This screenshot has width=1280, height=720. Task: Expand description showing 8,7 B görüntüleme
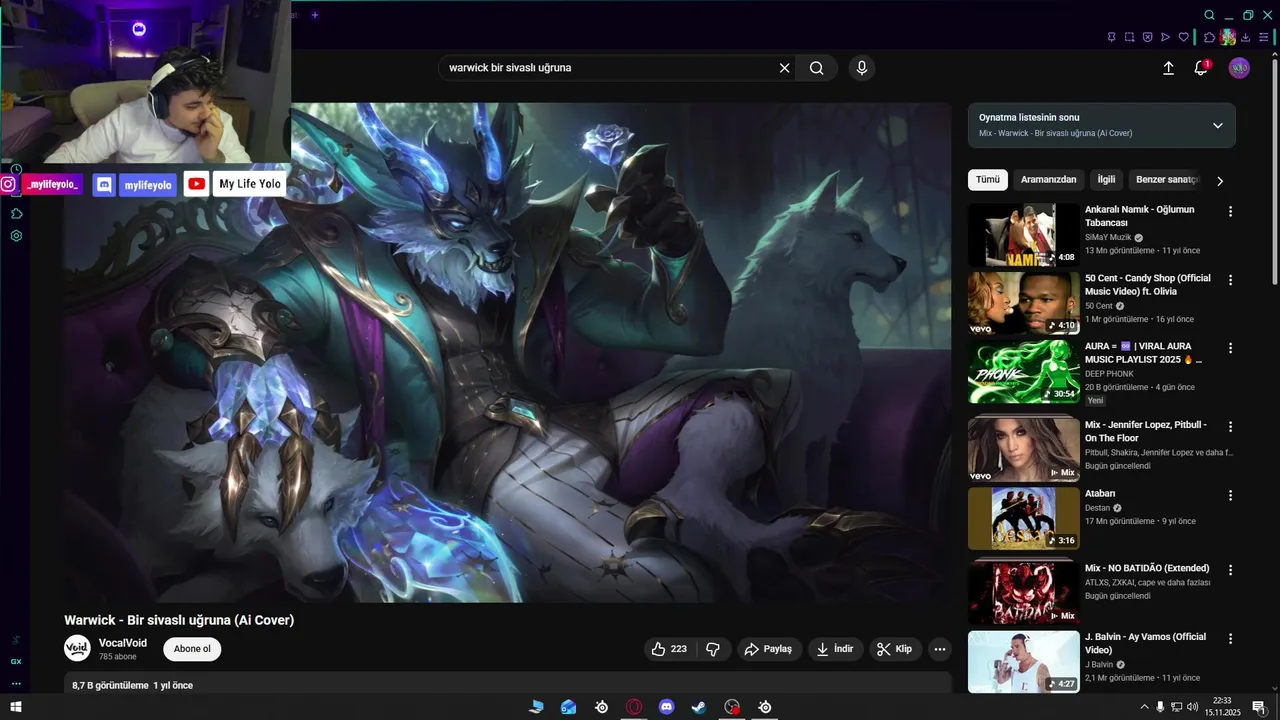click(508, 685)
